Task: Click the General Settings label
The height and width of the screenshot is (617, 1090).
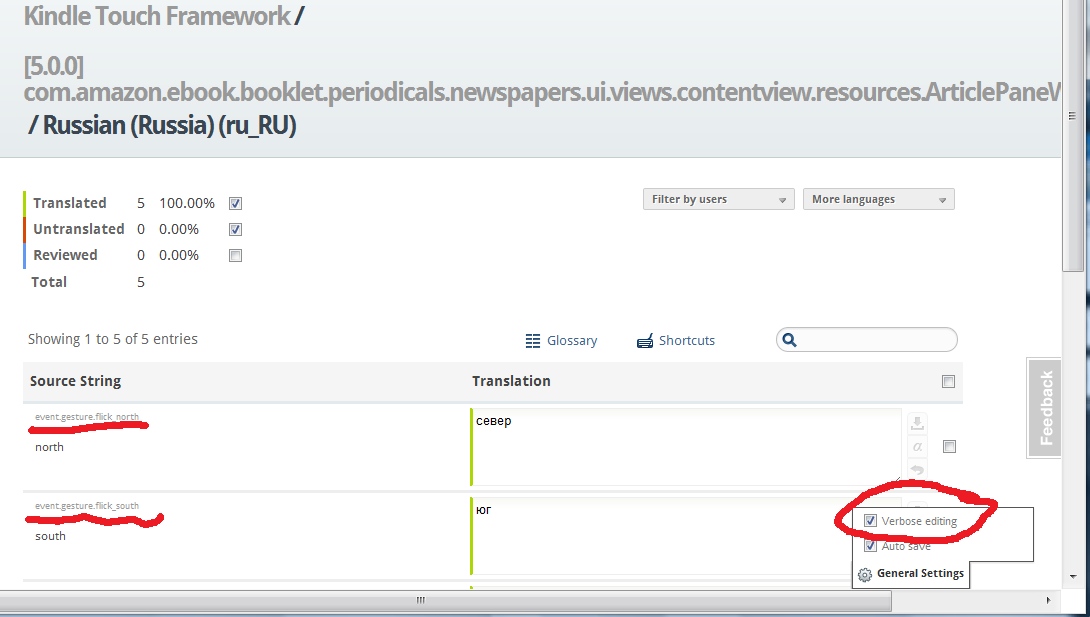Action: (920, 573)
